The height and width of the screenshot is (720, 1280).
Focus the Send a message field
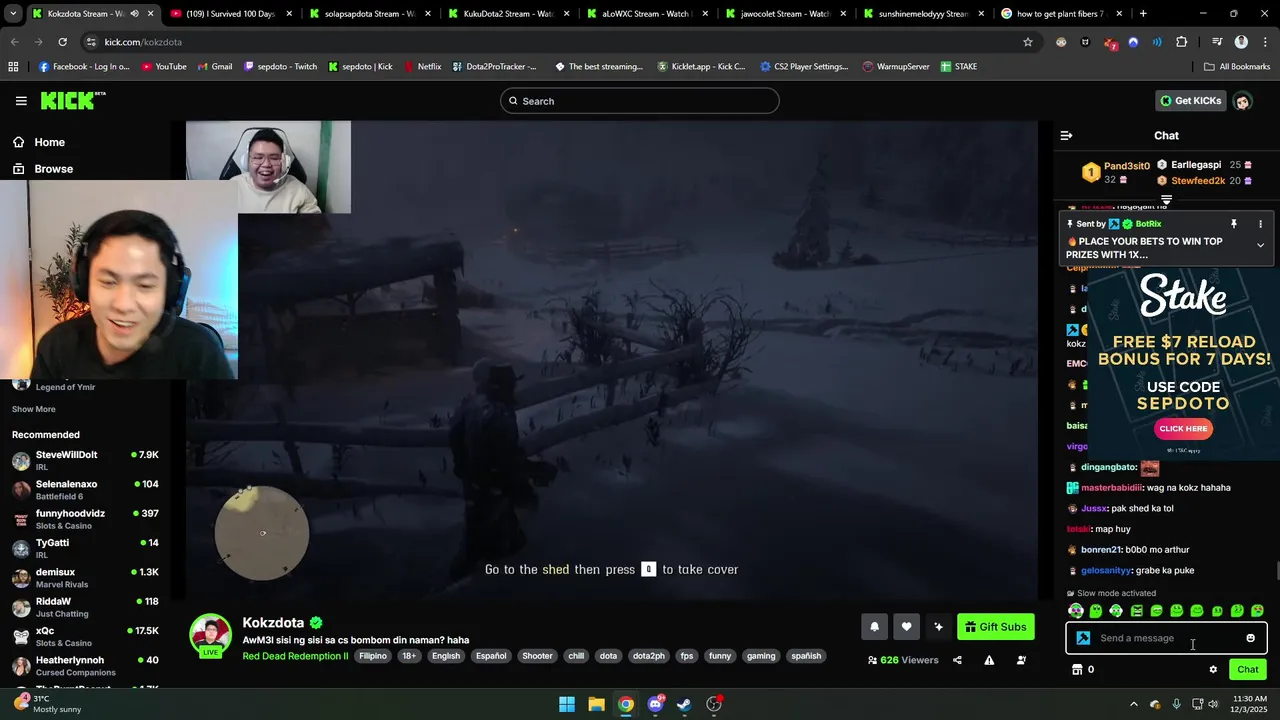coord(1165,638)
